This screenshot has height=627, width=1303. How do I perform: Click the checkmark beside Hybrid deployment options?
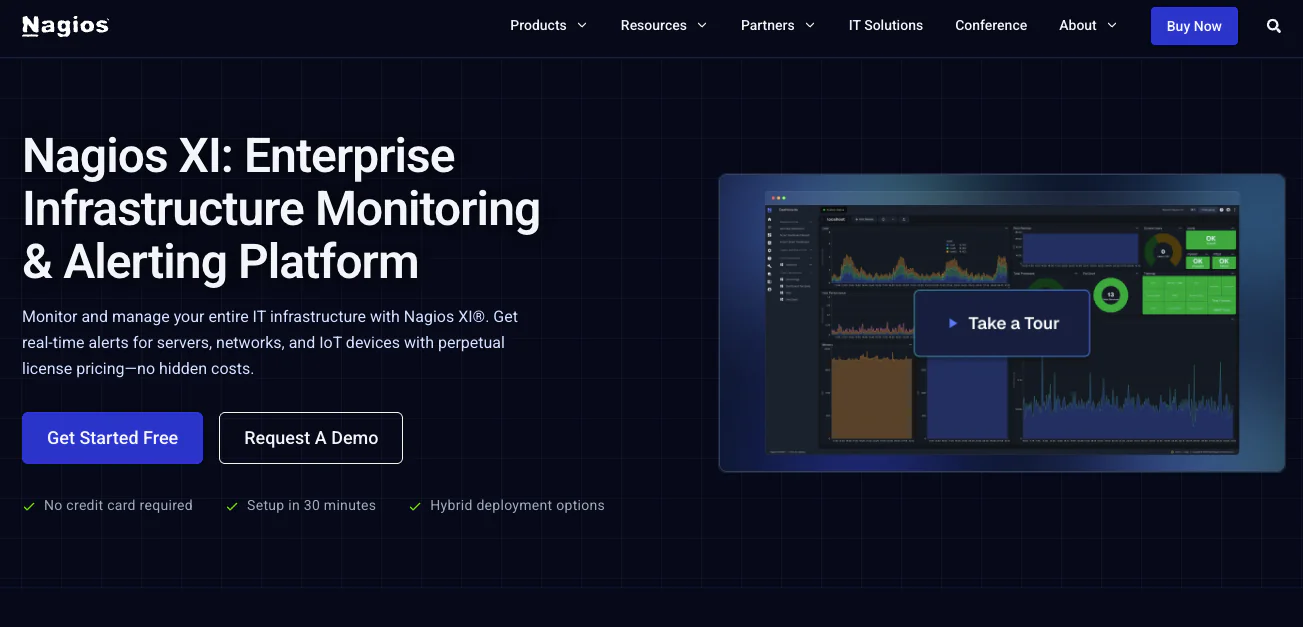pyautogui.click(x=415, y=507)
